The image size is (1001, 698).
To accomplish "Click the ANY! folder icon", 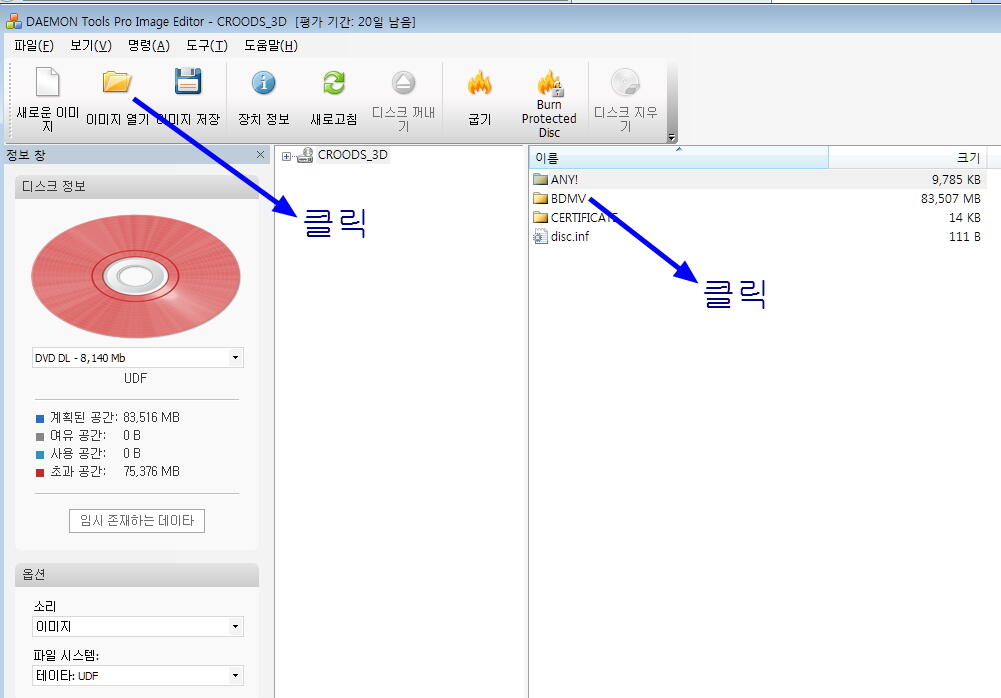I will coord(541,179).
